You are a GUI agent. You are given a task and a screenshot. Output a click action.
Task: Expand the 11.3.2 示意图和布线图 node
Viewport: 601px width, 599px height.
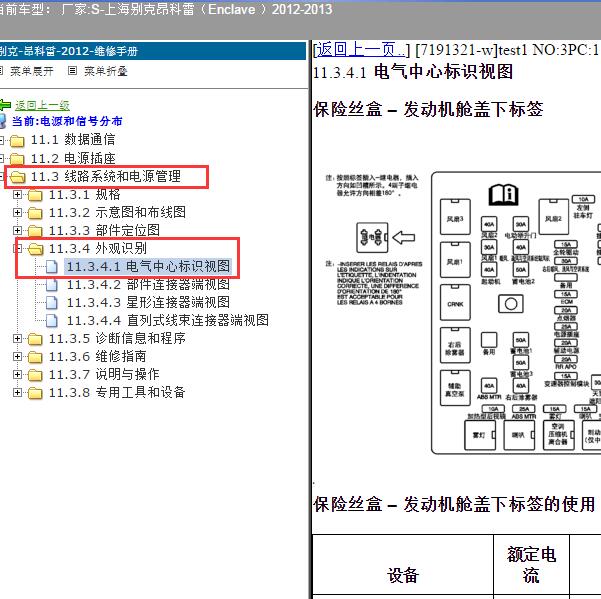pyautogui.click(x=17, y=212)
